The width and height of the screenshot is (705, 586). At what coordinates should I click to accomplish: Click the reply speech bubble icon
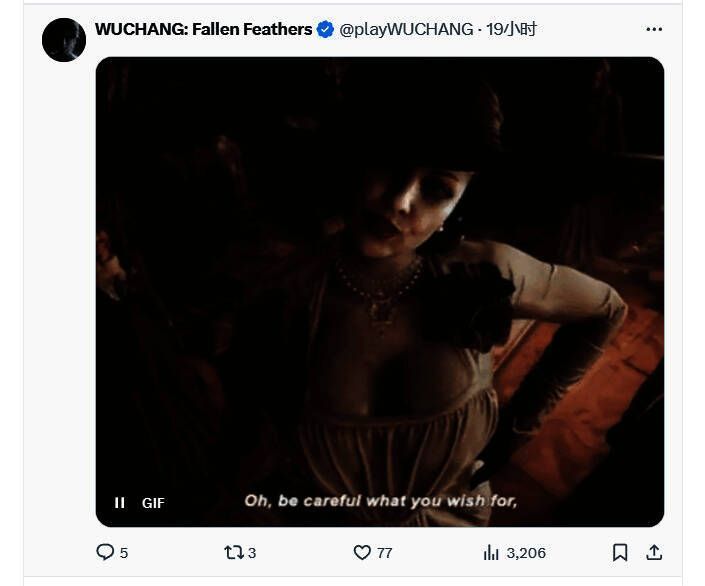tap(105, 552)
